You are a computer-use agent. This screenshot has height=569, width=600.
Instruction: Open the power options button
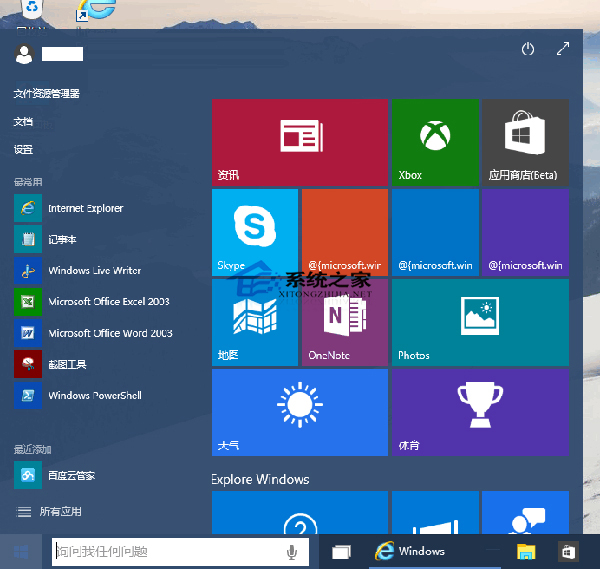point(528,49)
